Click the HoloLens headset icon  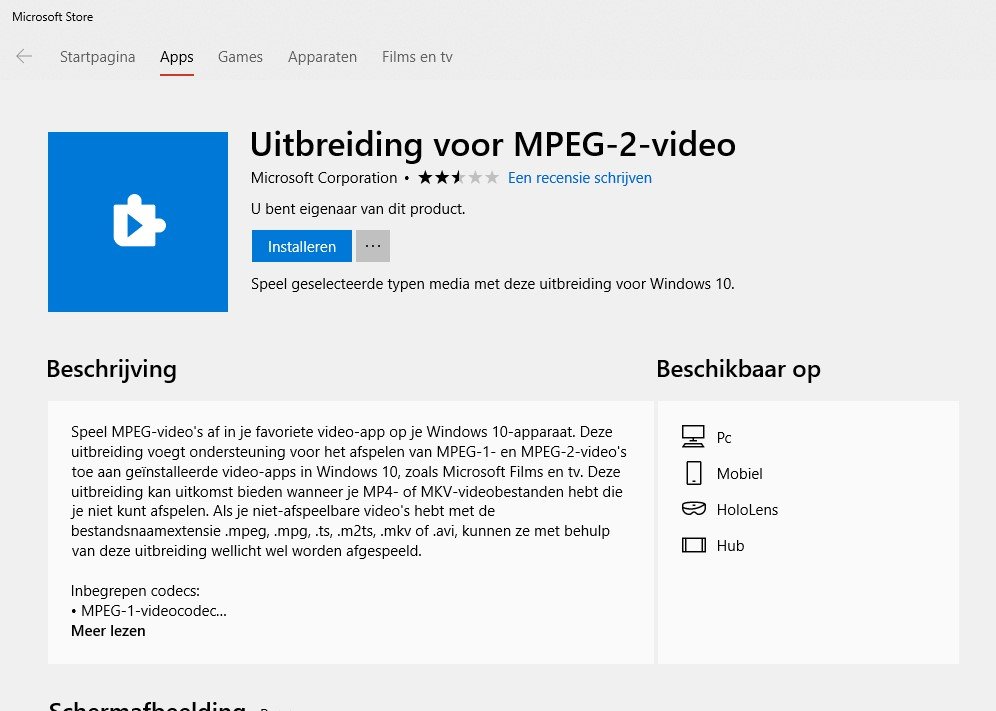coord(694,509)
